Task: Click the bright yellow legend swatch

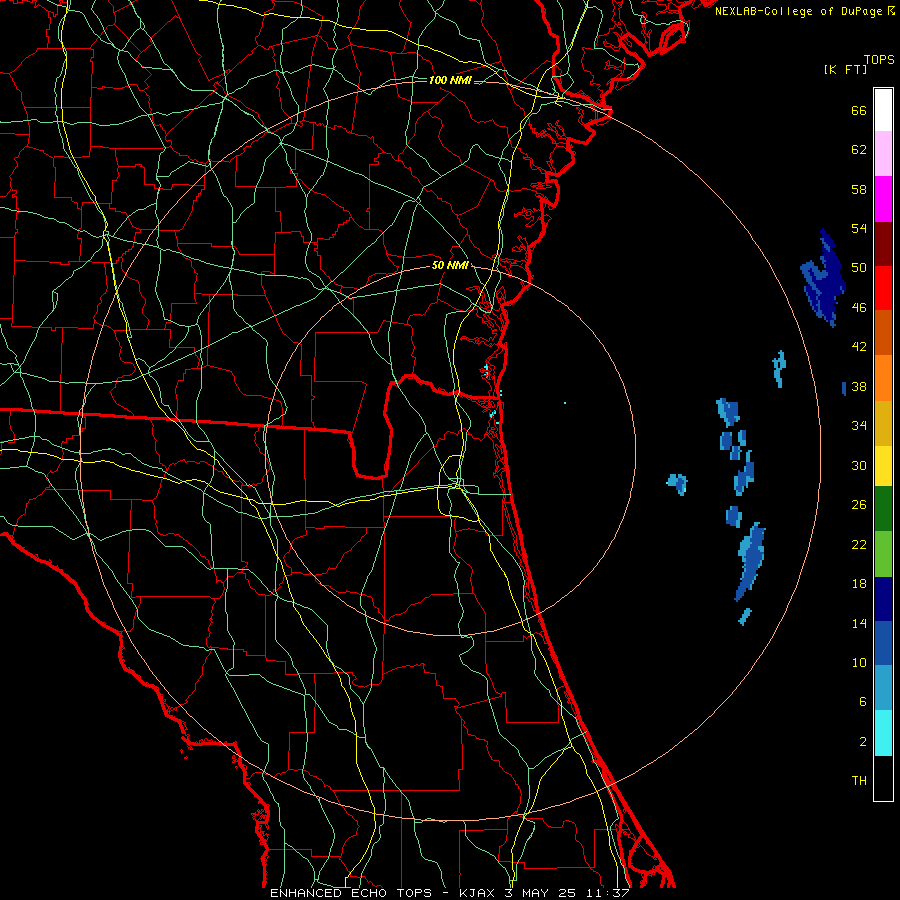Action: coord(883,465)
